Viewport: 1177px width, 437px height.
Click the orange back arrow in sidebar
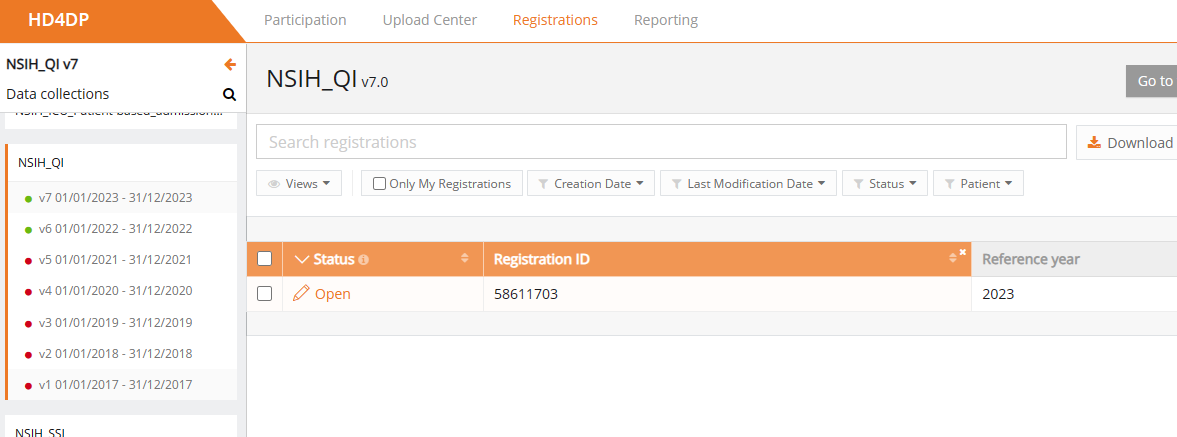pyautogui.click(x=230, y=65)
